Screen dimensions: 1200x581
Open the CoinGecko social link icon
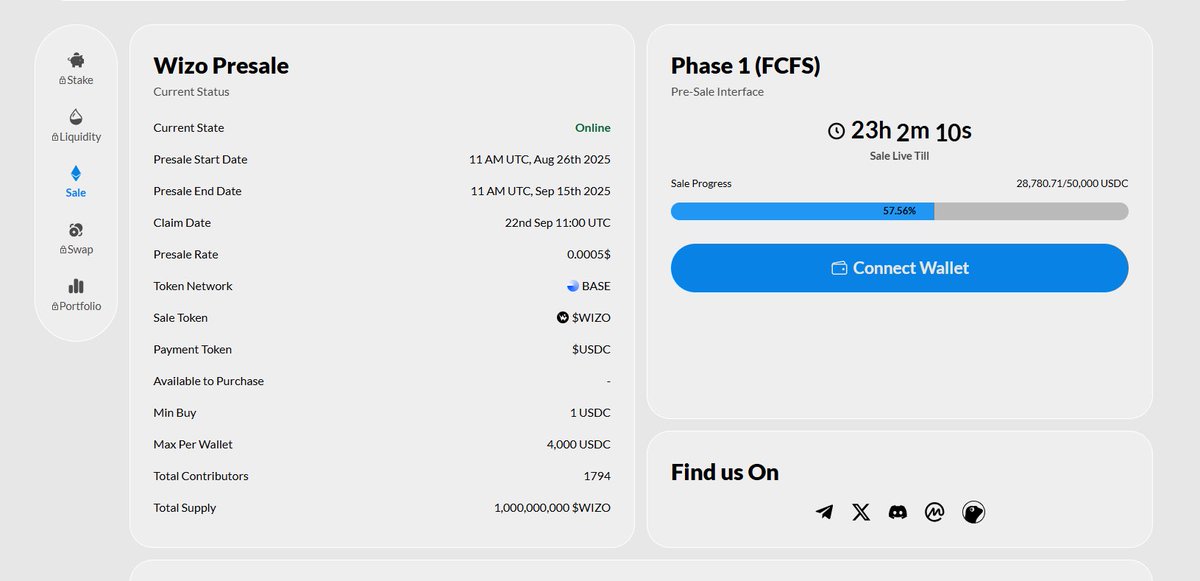973,512
